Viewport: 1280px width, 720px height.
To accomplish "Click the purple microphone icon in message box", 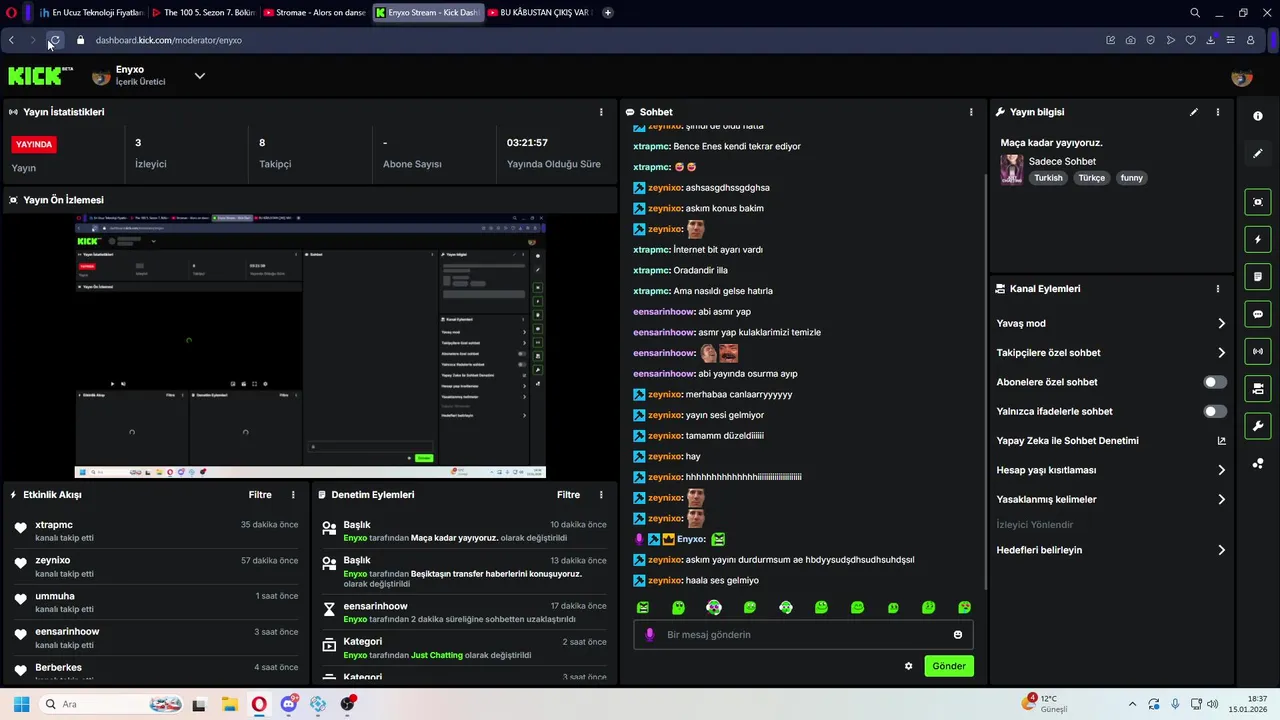I will point(650,635).
